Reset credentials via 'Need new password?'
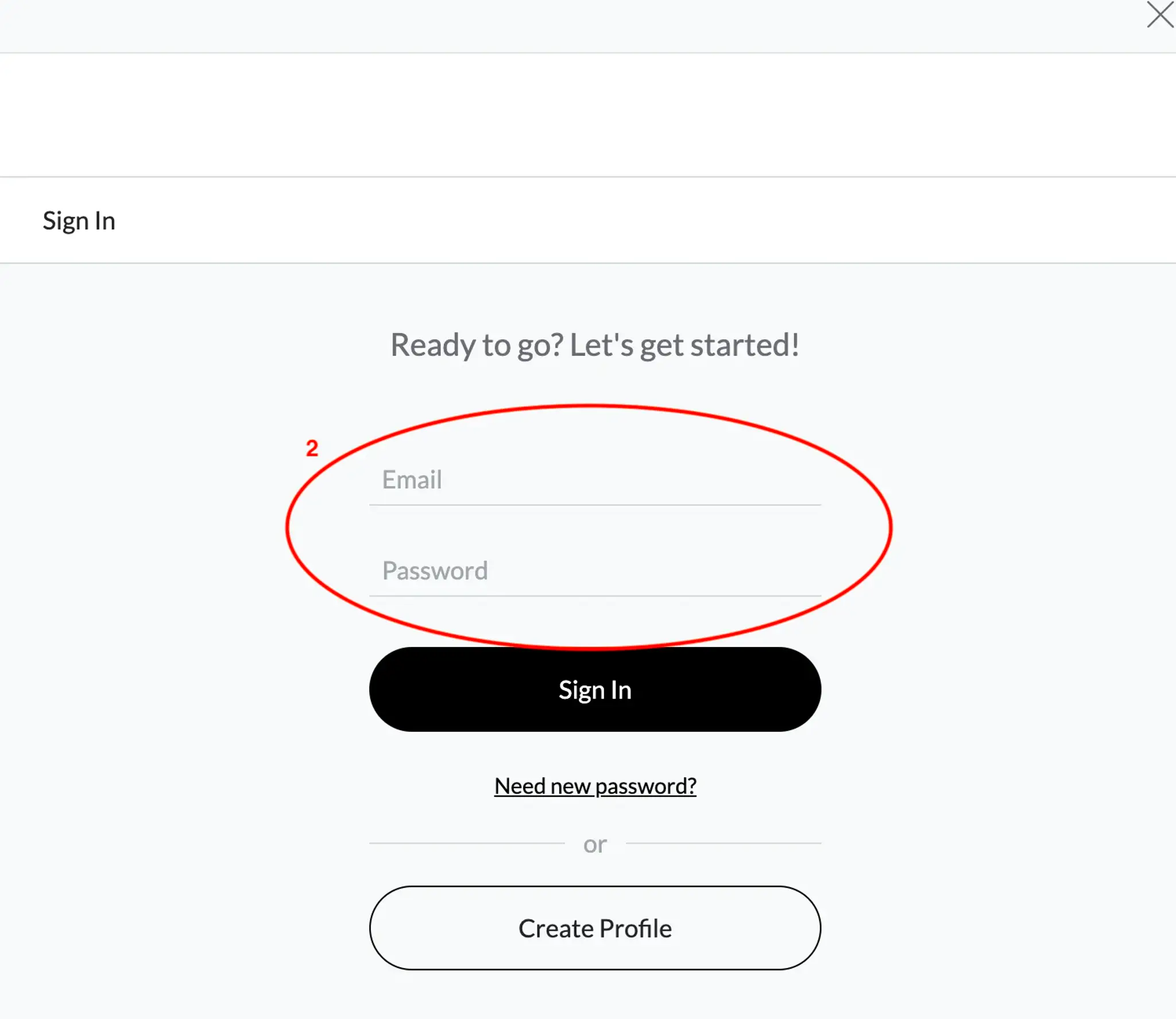1176x1019 pixels. (x=595, y=786)
